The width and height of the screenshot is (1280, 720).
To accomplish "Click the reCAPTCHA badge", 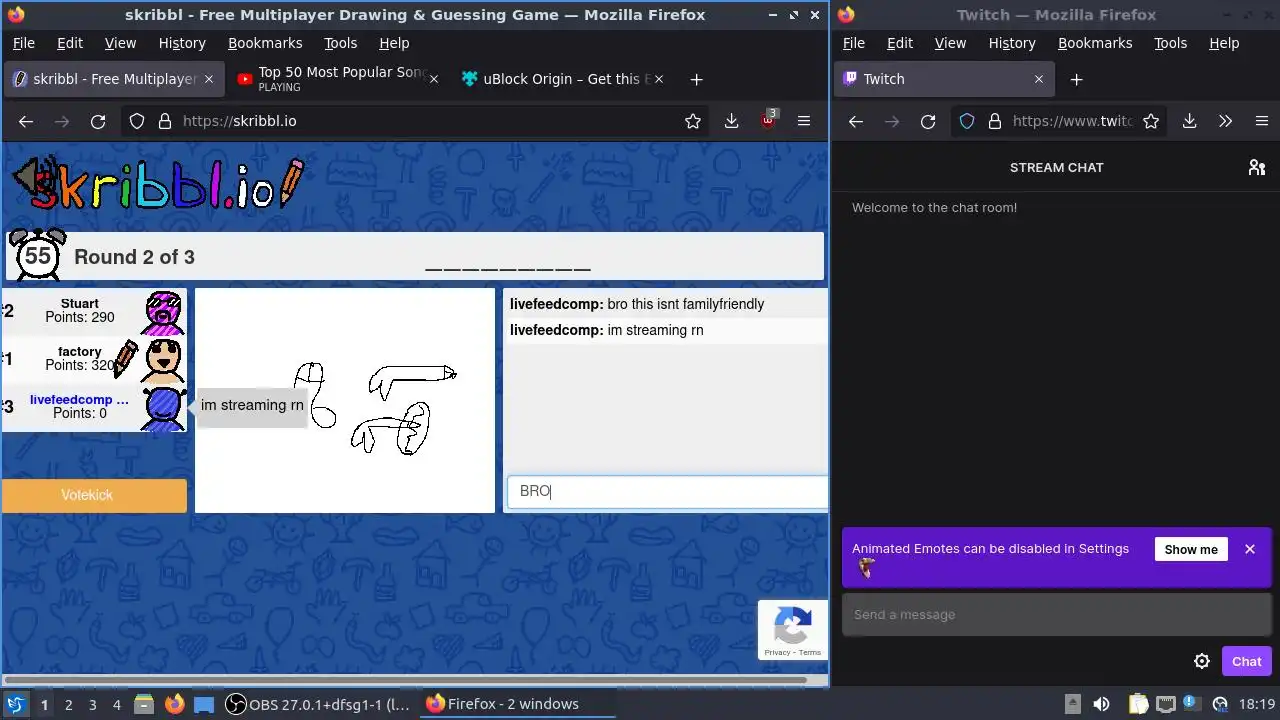I will [792, 629].
